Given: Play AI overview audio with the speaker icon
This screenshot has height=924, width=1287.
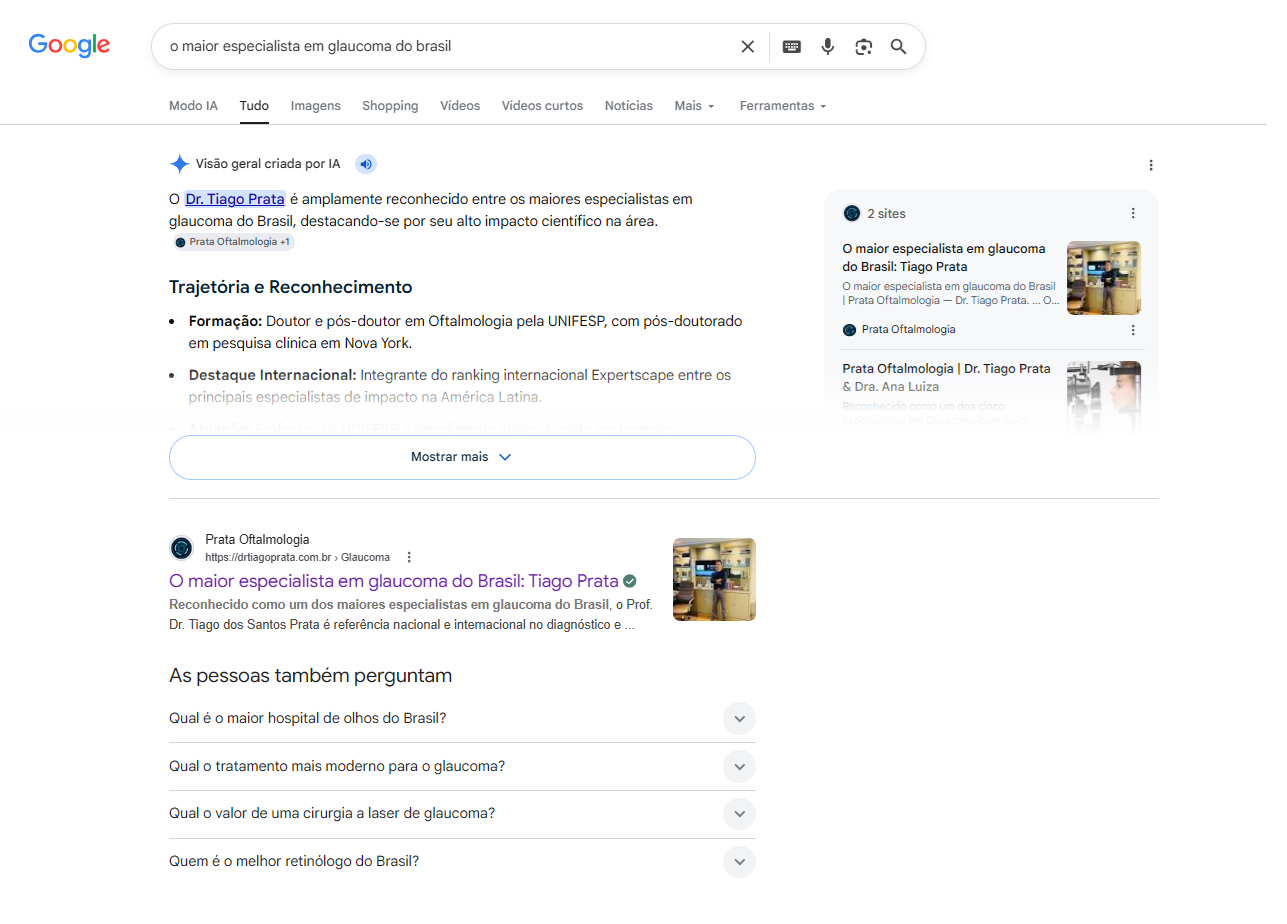Looking at the screenshot, I should click(x=366, y=164).
